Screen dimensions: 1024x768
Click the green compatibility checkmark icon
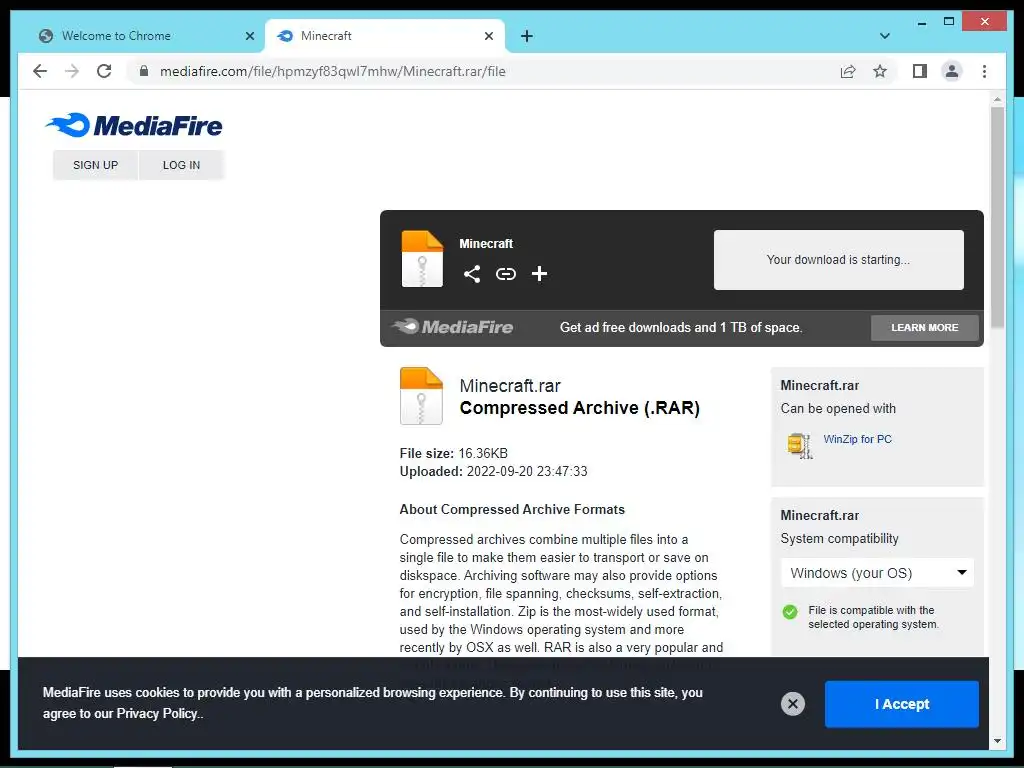(790, 612)
